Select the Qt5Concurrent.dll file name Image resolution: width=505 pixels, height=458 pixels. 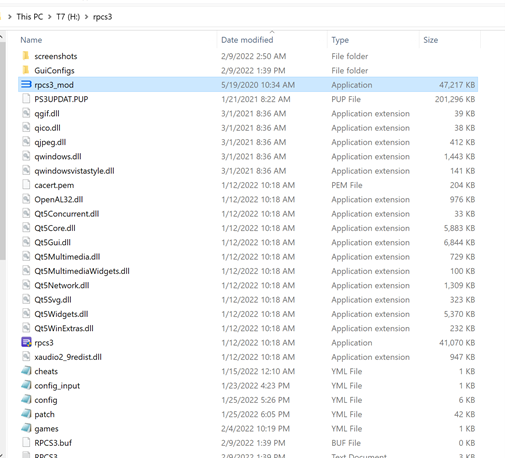[67, 214]
